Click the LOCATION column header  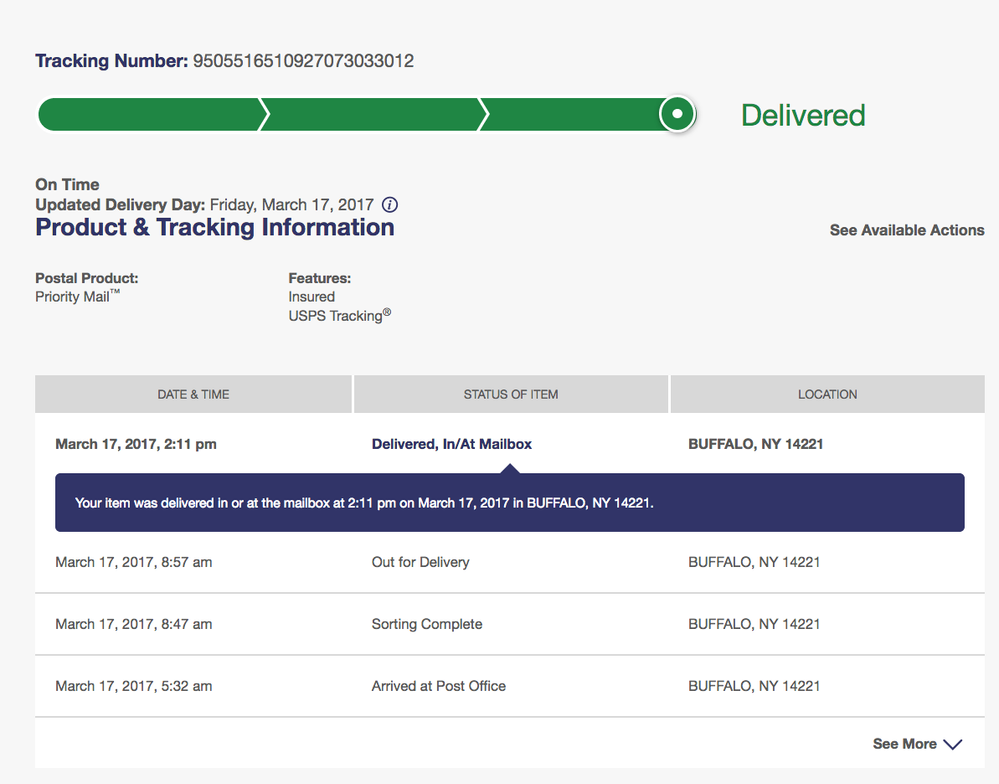(828, 394)
